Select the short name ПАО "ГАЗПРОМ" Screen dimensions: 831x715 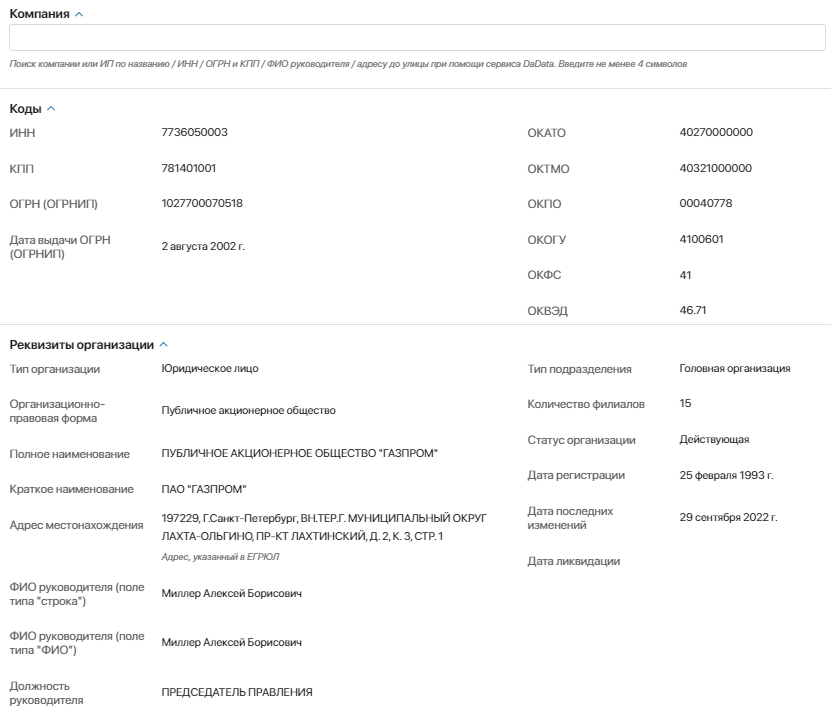pyautogui.click(x=204, y=489)
